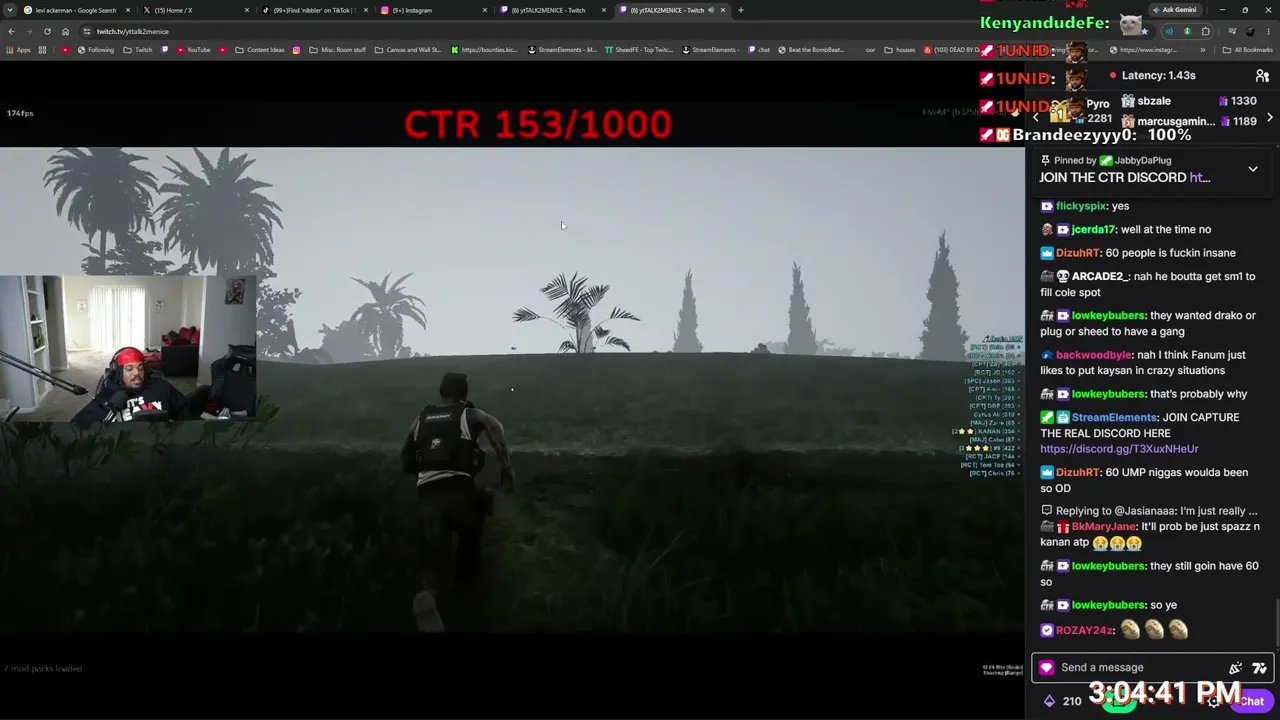Image resolution: width=1280 pixels, height=720 pixels.
Task: Open the channel points balance showing 210
Action: point(1062,701)
